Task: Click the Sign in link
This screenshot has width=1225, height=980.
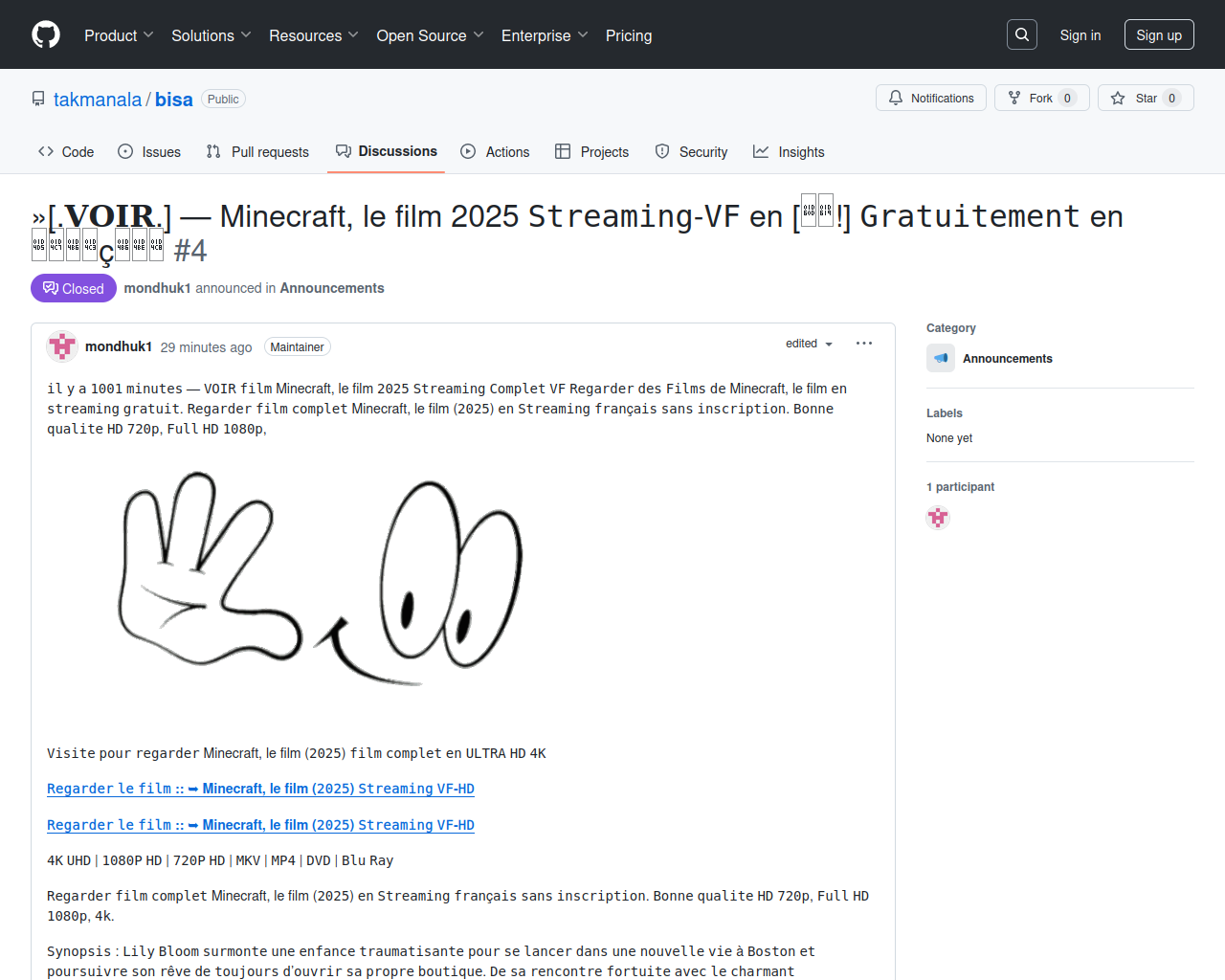Action: click(x=1080, y=35)
